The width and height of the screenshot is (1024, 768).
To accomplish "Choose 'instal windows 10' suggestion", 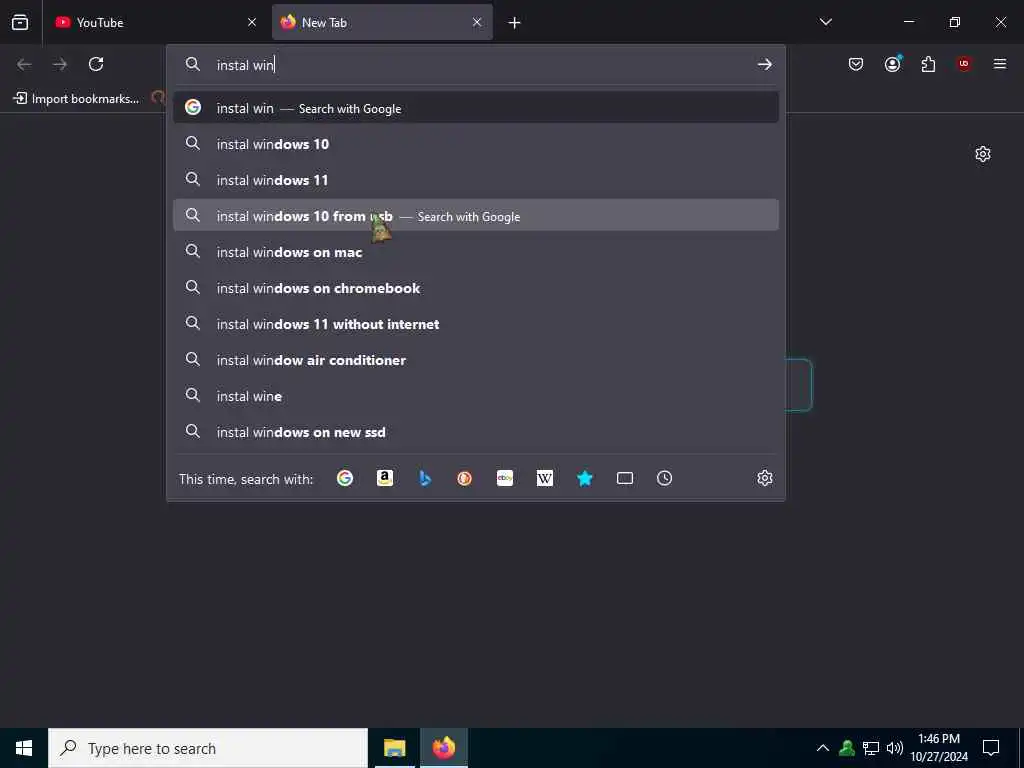I will pos(475,144).
